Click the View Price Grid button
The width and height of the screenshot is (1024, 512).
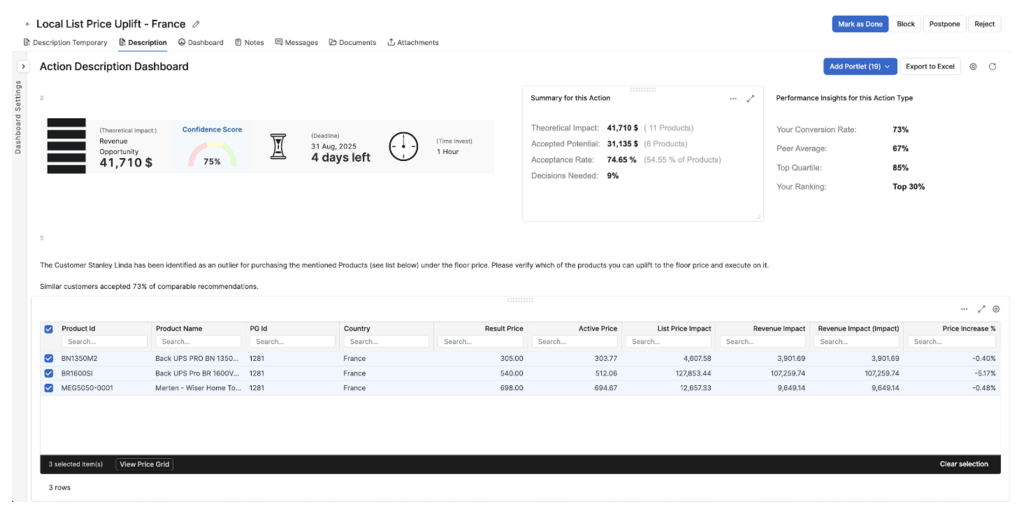(144, 464)
